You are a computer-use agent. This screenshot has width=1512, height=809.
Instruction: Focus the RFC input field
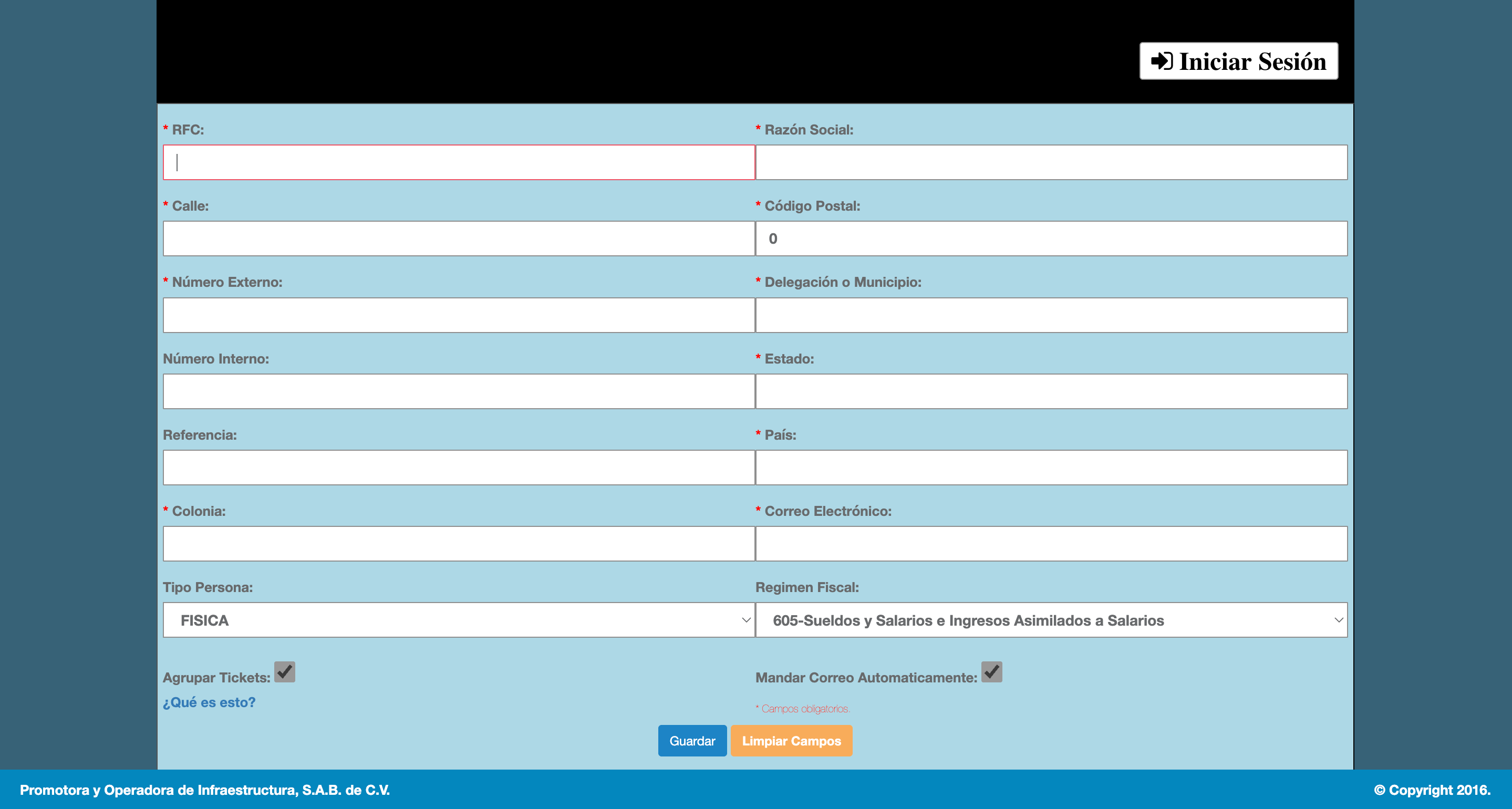point(459,163)
